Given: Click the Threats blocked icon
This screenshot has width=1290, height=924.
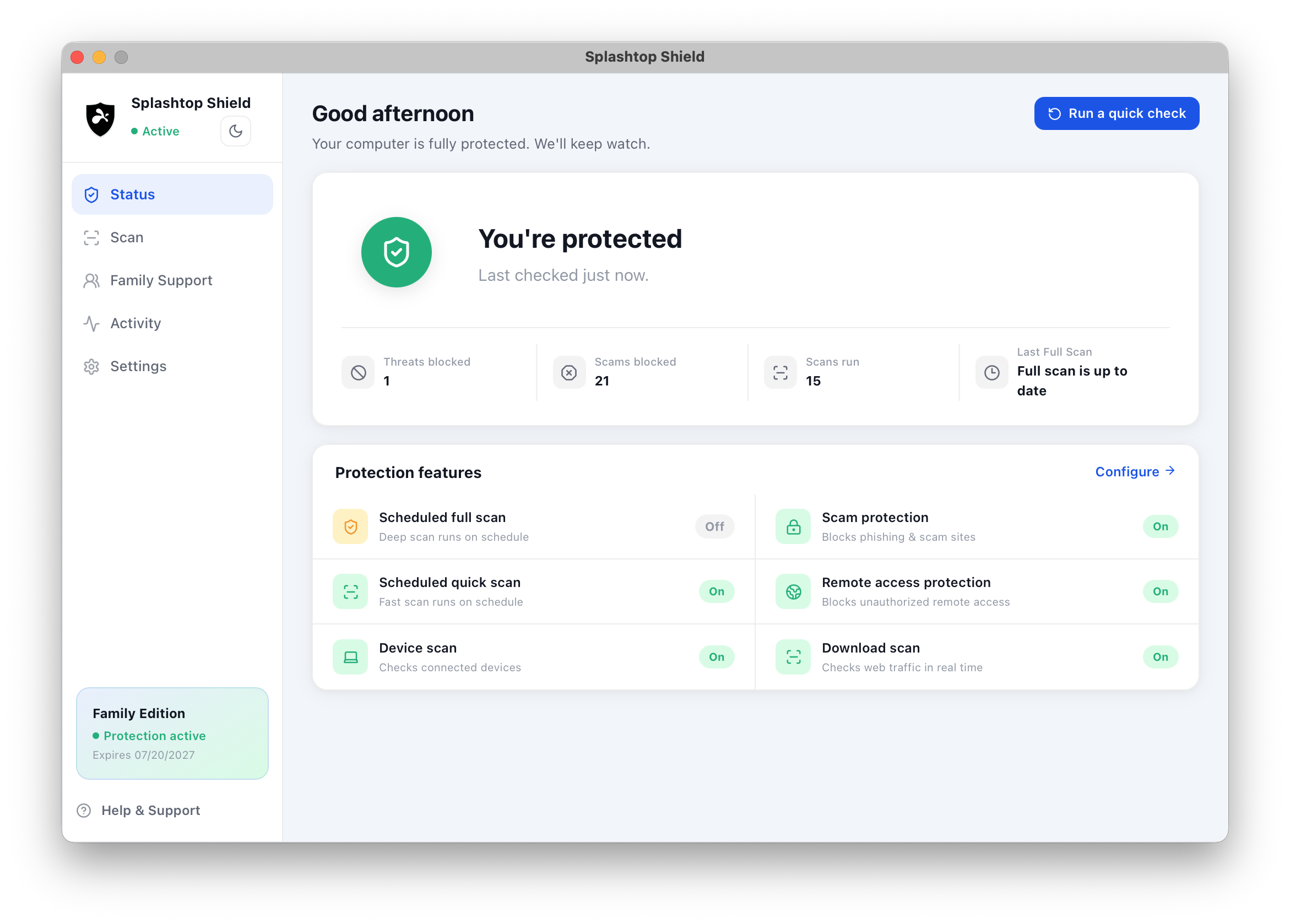Looking at the screenshot, I should (x=359, y=372).
